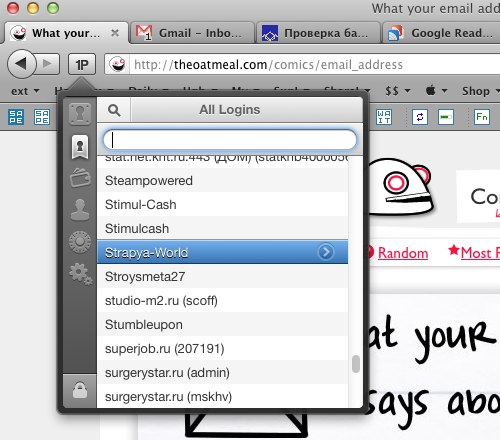The height and width of the screenshot is (440, 500).
Task: Select the Strapya-World login
Action: click(x=222, y=252)
